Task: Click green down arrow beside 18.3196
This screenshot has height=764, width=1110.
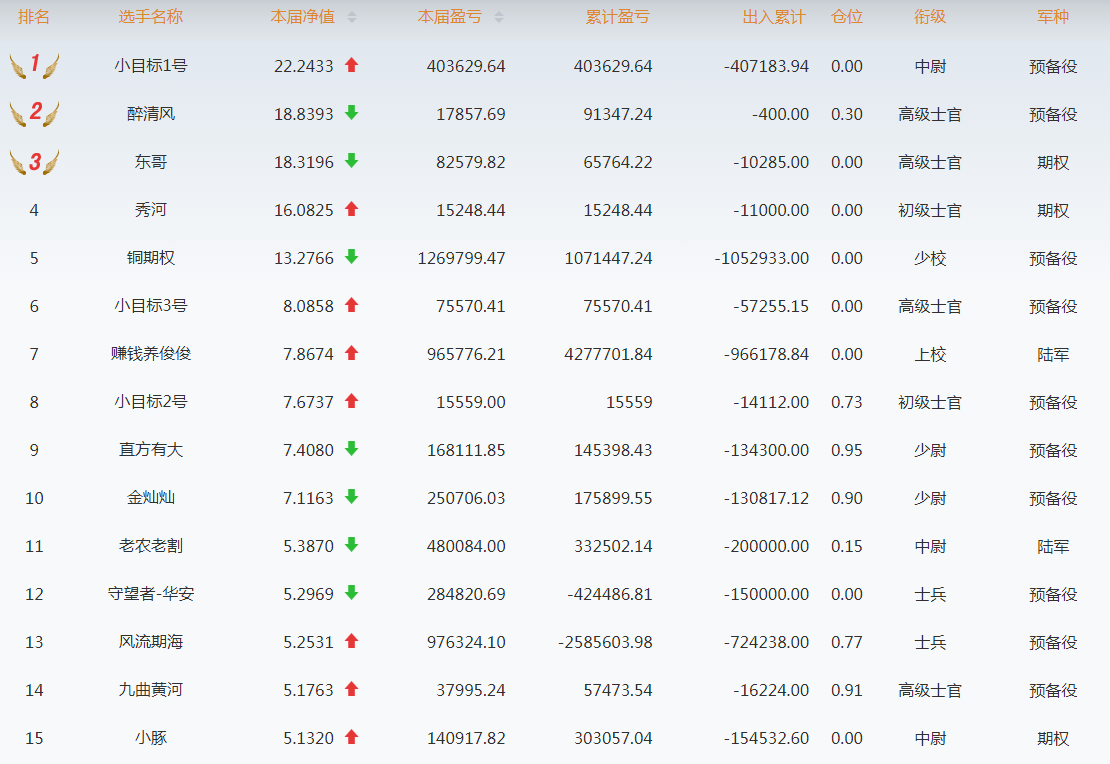Action: click(x=351, y=161)
